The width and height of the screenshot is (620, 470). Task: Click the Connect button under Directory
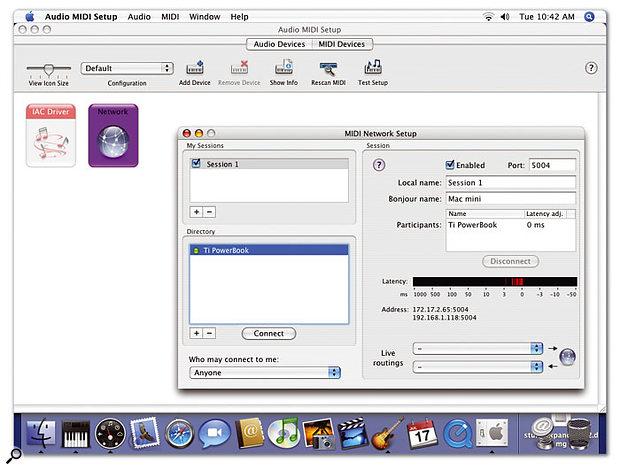click(x=268, y=333)
